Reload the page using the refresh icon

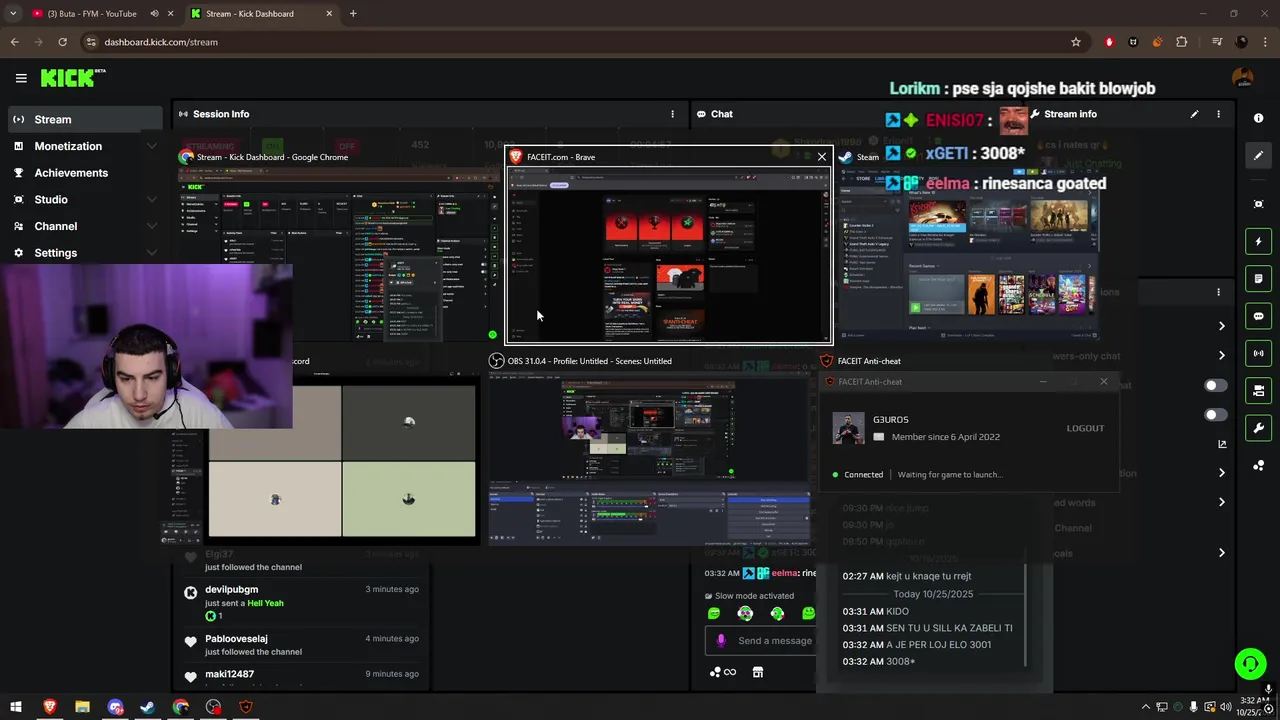(62, 42)
